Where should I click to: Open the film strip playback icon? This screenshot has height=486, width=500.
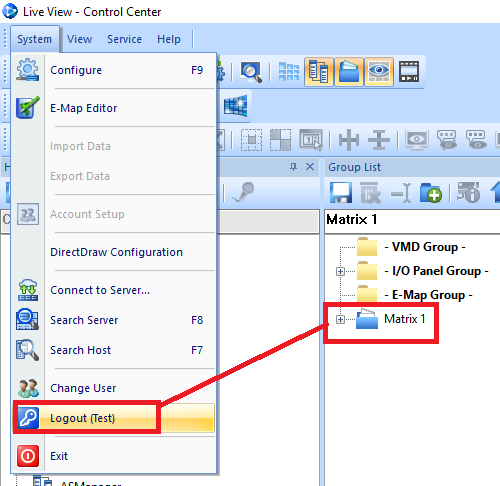(409, 71)
